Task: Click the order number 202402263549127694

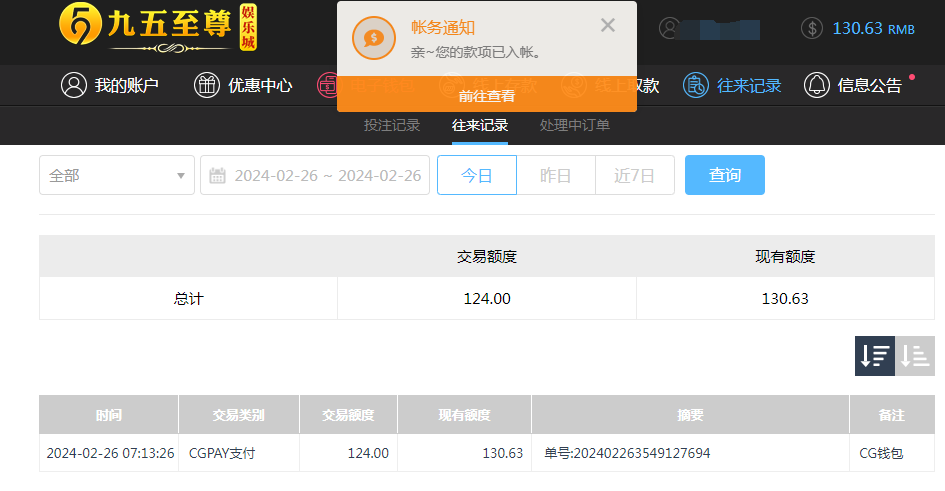Action: pyautogui.click(x=641, y=453)
